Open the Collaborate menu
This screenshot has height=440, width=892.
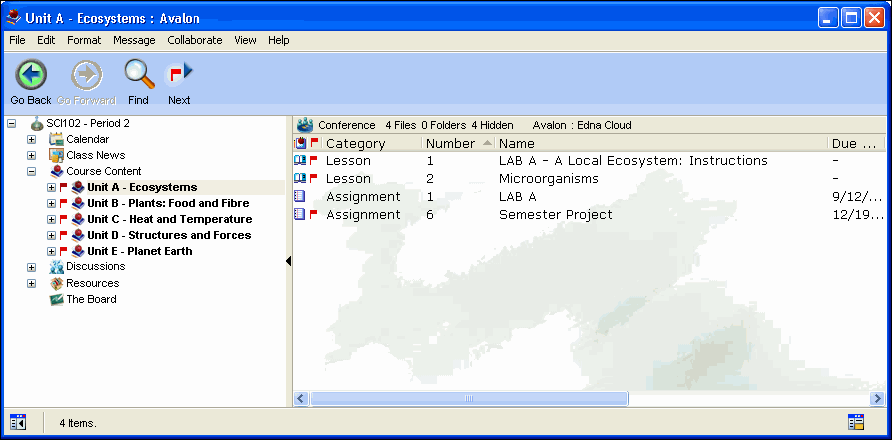pos(194,40)
